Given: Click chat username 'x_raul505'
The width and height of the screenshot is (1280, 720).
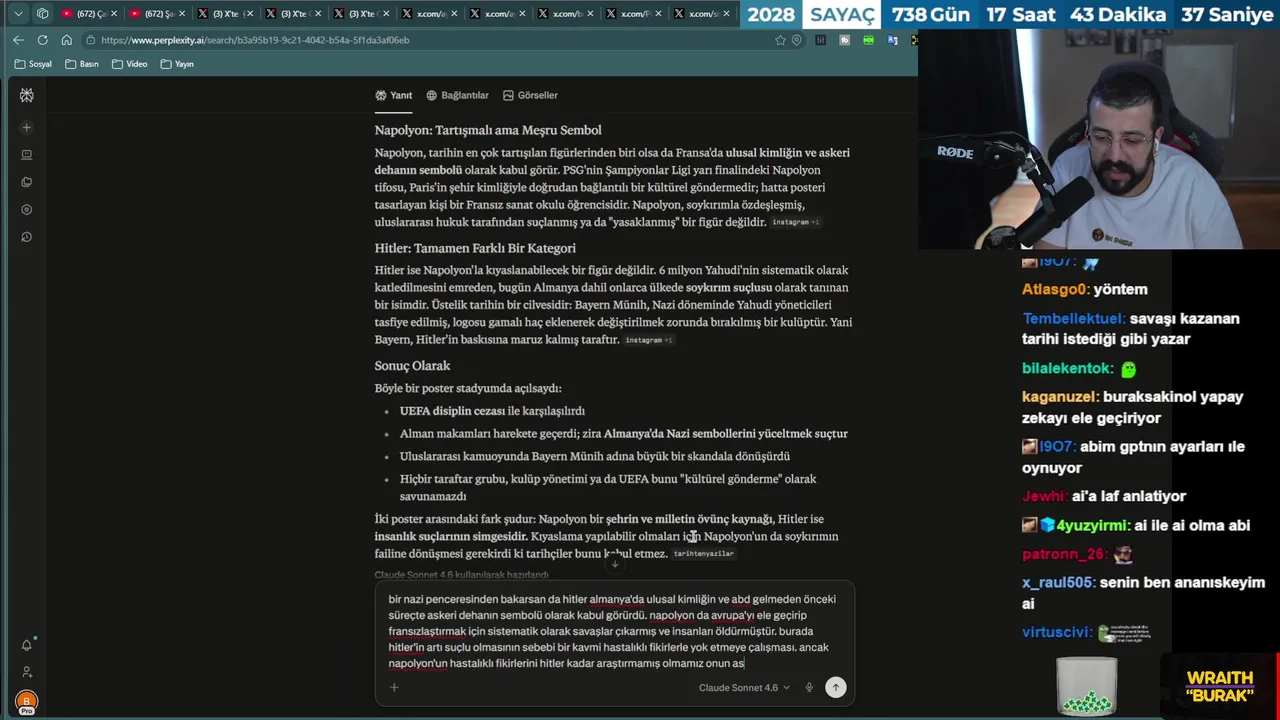Looking at the screenshot, I should 1058,582.
